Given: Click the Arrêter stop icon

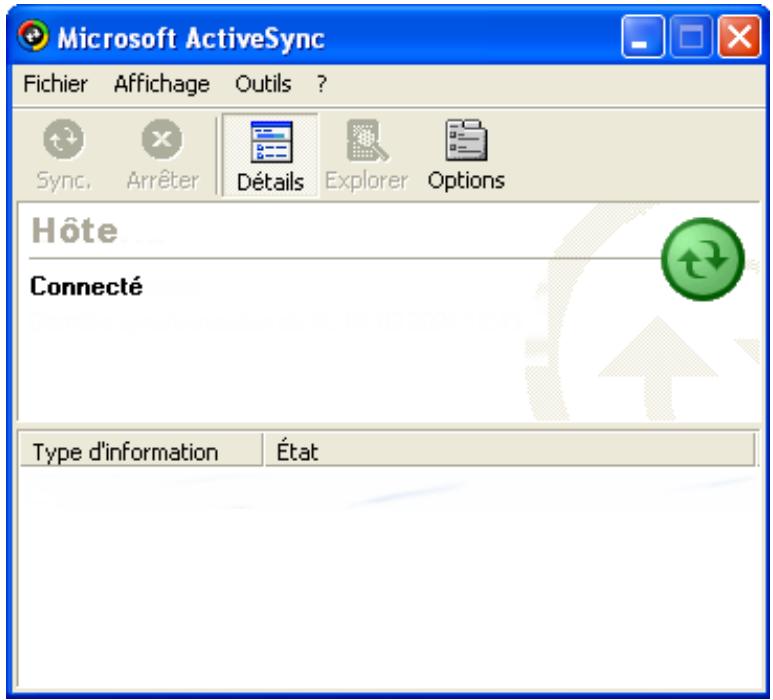Looking at the screenshot, I should [162, 140].
